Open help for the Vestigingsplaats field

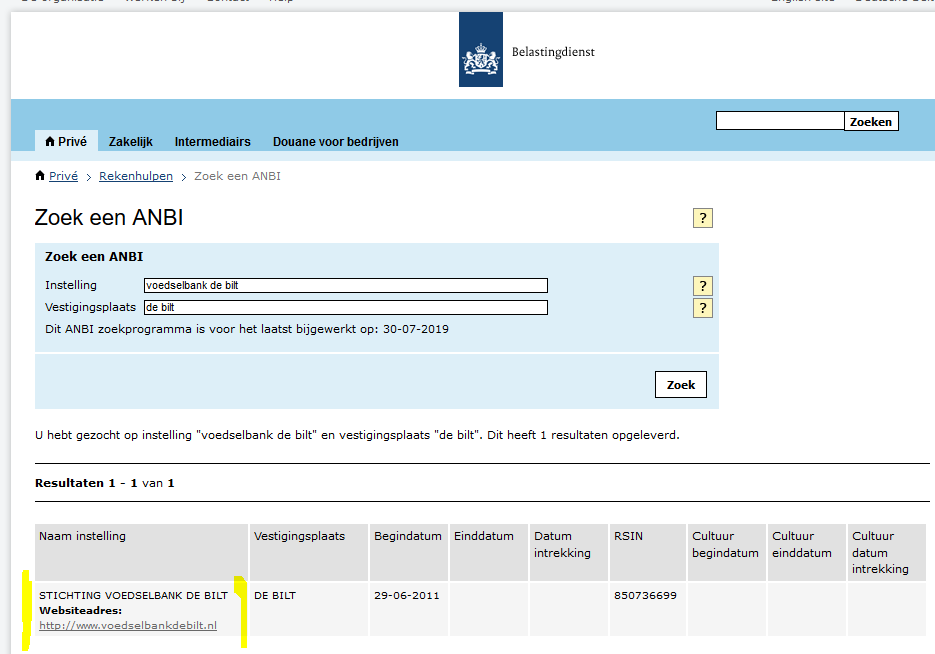tap(702, 308)
